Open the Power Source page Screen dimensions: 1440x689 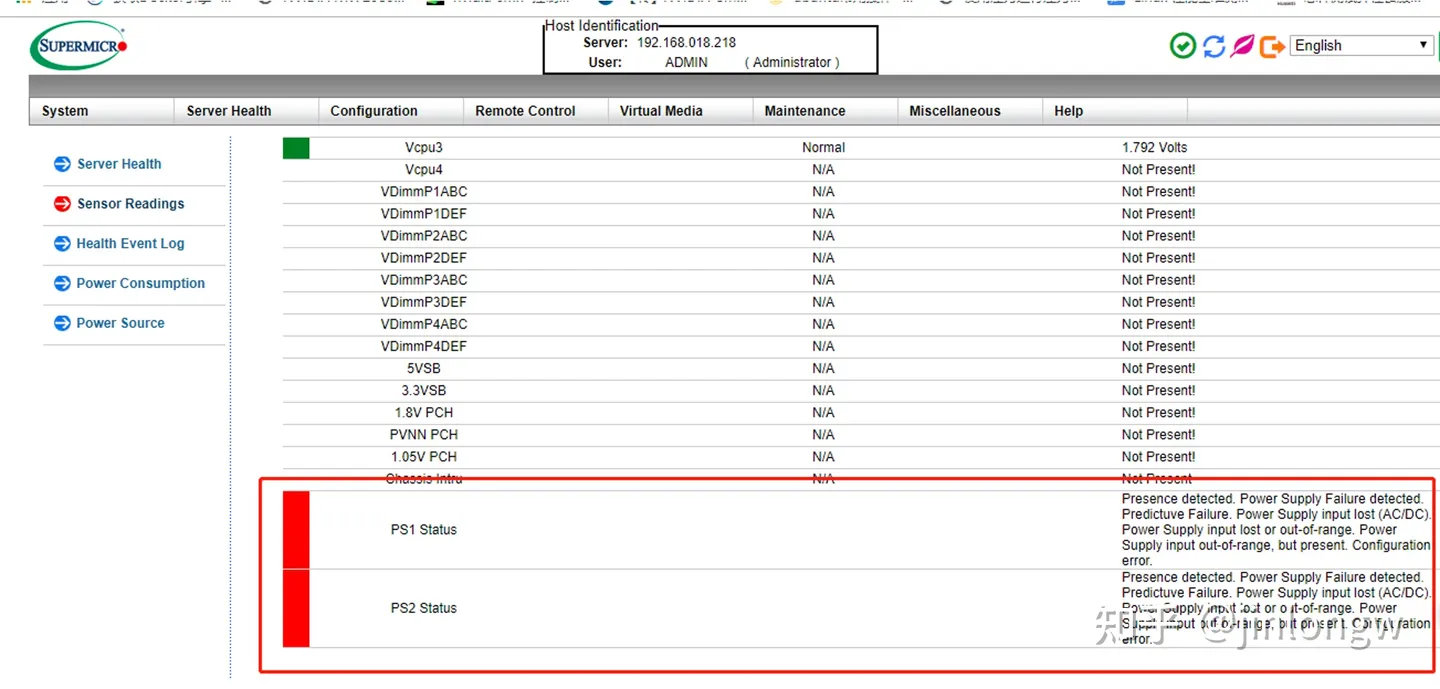click(120, 322)
